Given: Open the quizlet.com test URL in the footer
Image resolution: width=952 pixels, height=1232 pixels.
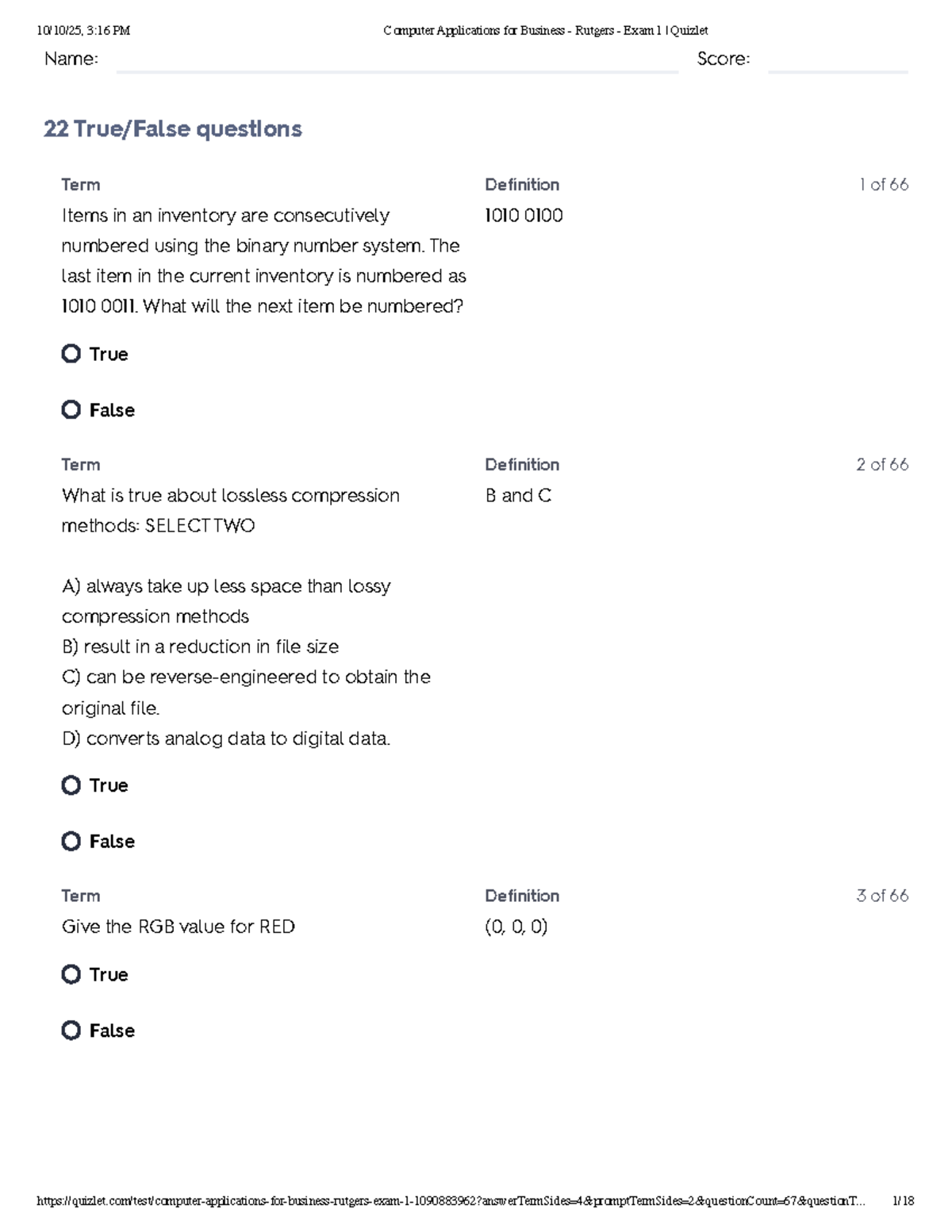Looking at the screenshot, I should 451,1201.
